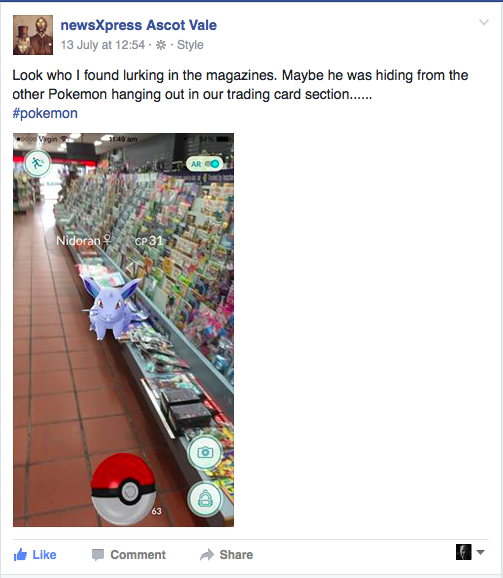This screenshot has height=578, width=503.
Task: Open the post options chevron menu
Action: [x=483, y=22]
